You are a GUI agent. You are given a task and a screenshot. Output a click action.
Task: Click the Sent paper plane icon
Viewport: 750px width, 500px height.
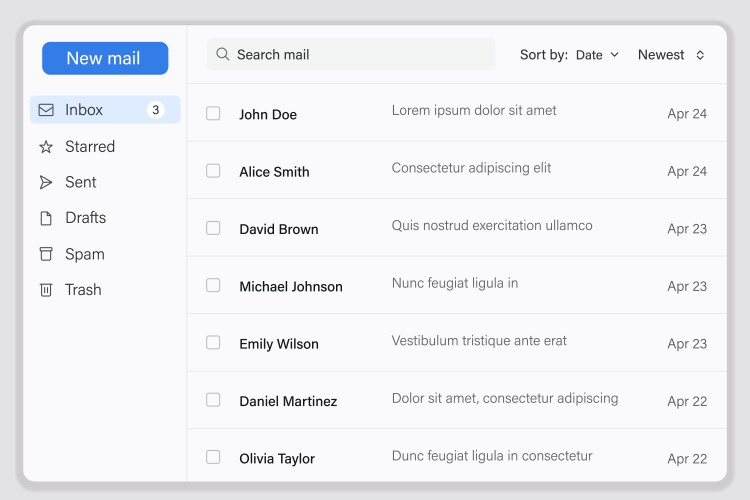(46, 182)
